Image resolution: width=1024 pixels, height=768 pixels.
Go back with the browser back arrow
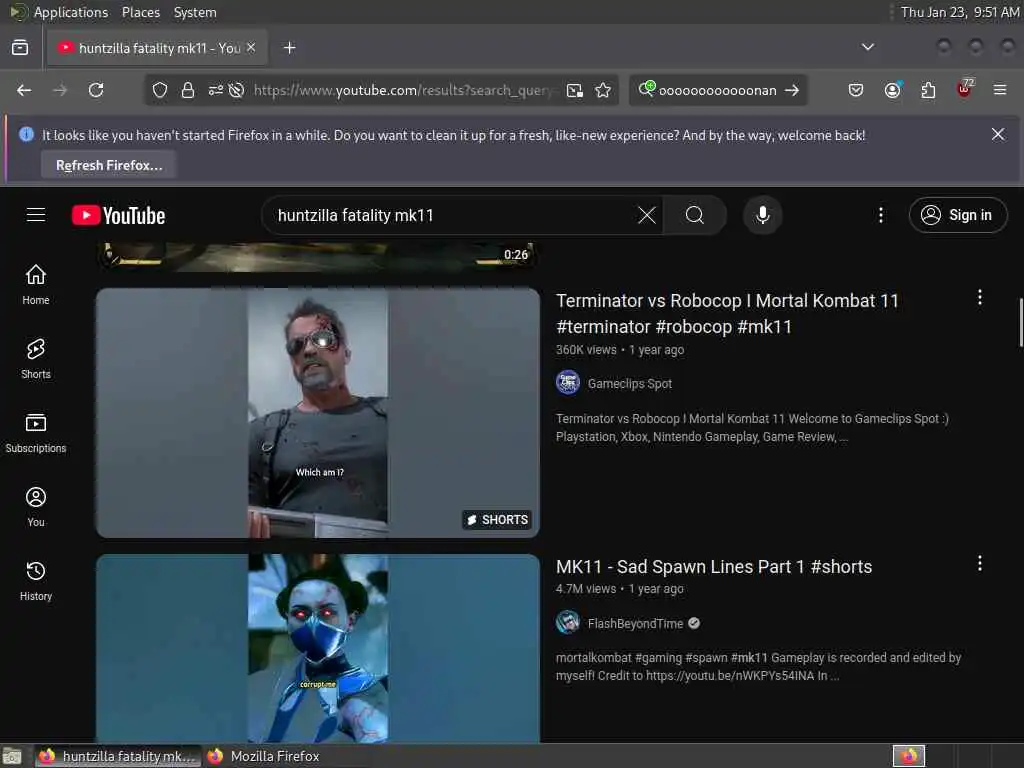24,90
